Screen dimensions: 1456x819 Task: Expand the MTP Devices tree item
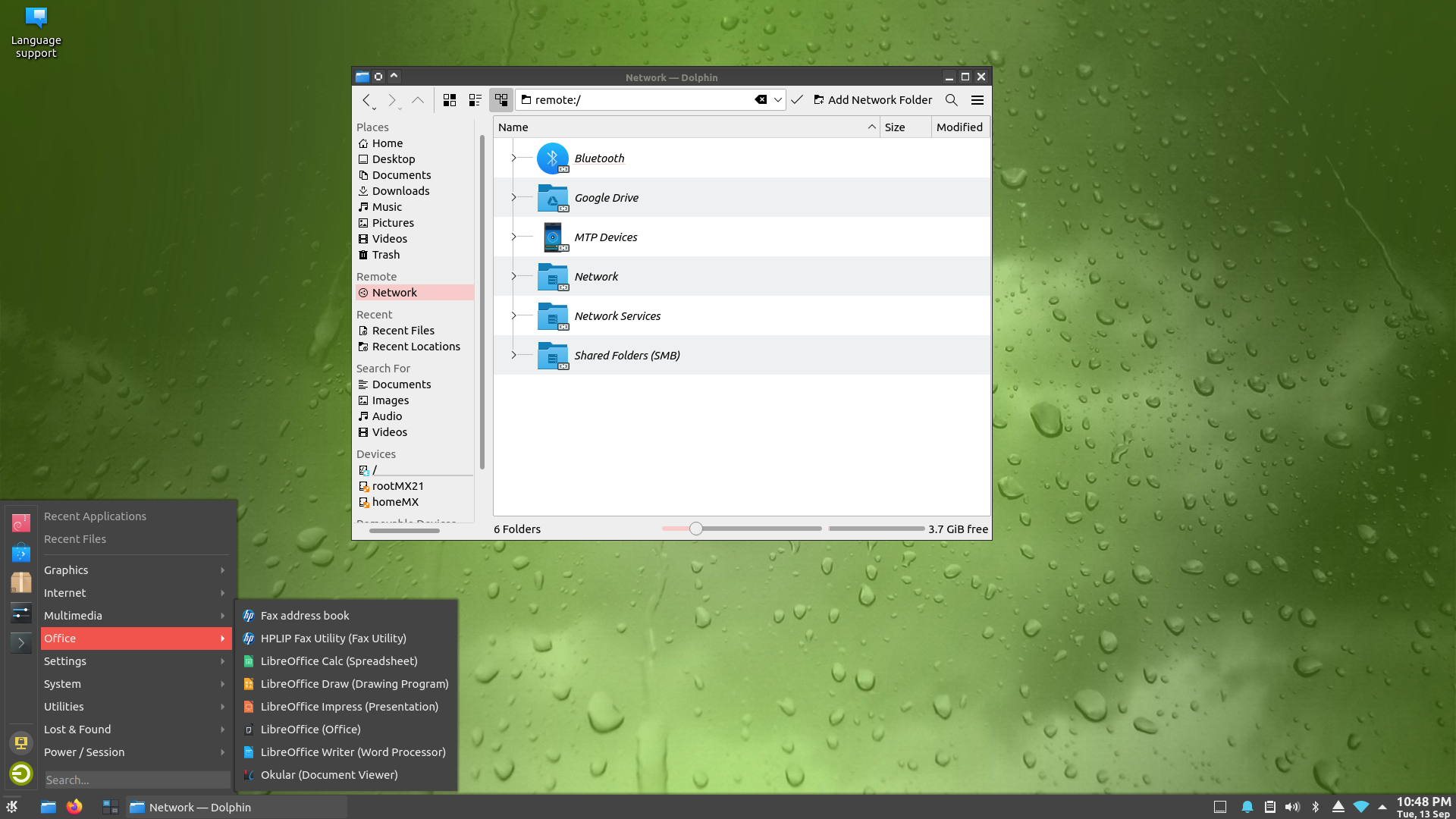513,237
